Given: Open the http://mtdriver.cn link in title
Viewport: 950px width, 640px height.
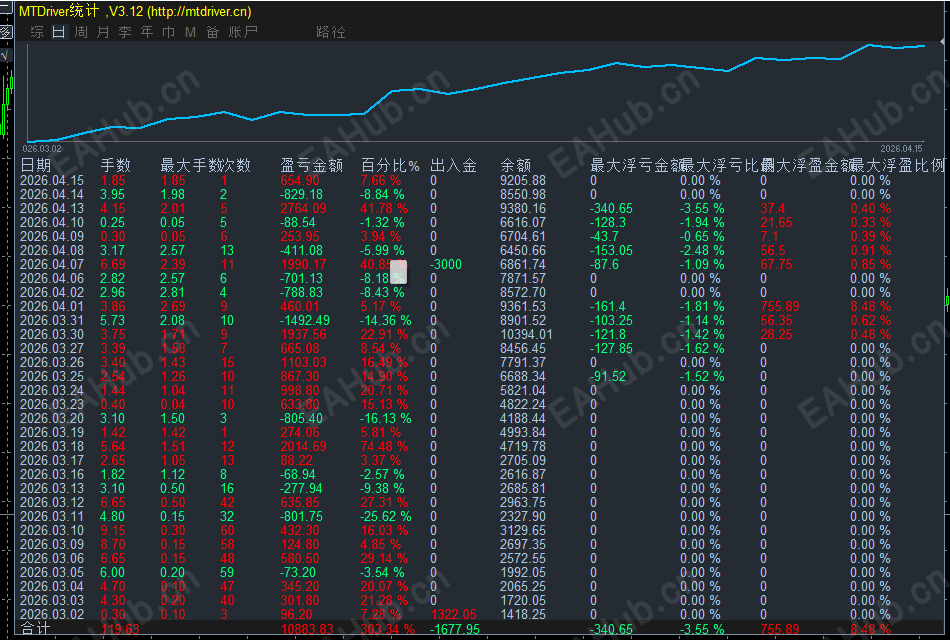Looking at the screenshot, I should [199, 12].
